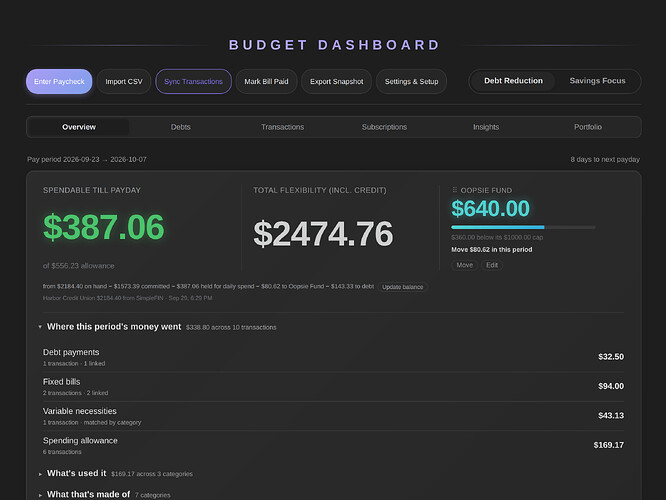Screen dimensions: 666x500
Task: Click the 8 days to next payday text
Action: [x=605, y=159]
